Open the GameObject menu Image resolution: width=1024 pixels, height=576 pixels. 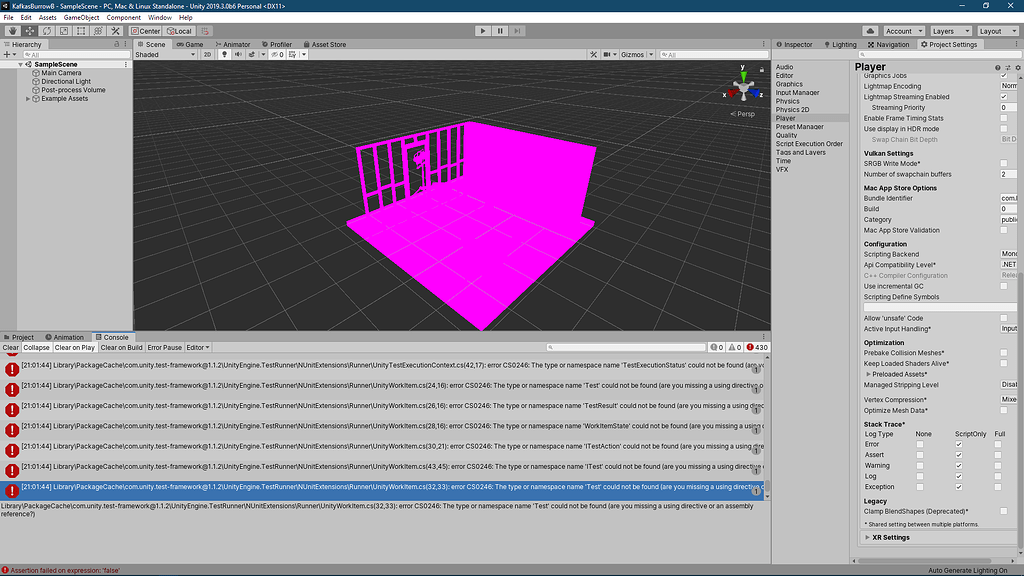pyautogui.click(x=80, y=17)
